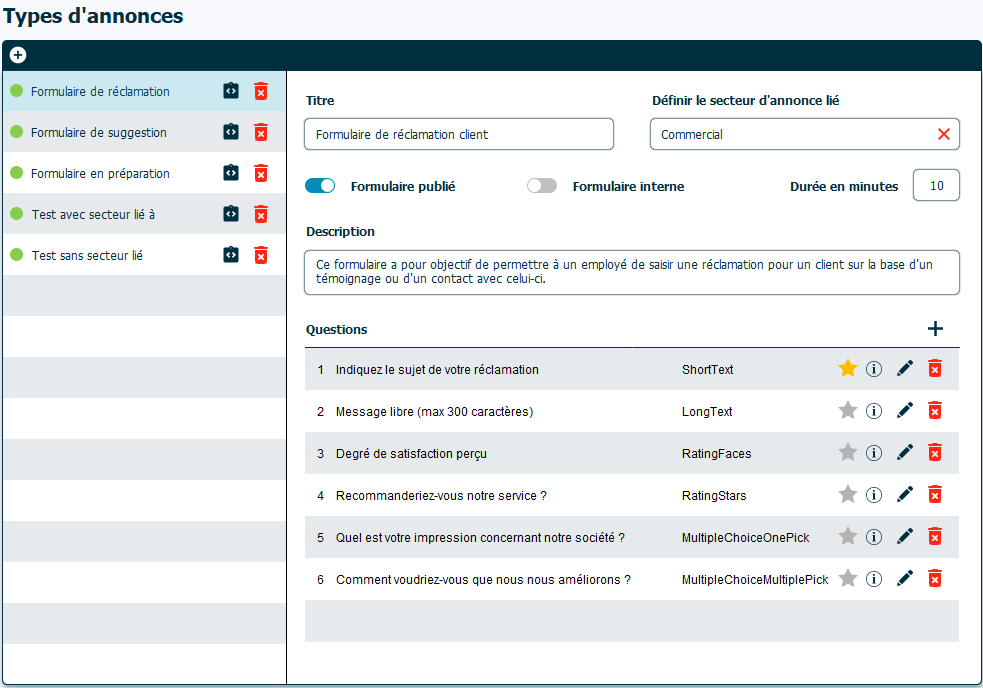Click the Durée en minutes field
The width and height of the screenshot is (983, 688).
936,186
